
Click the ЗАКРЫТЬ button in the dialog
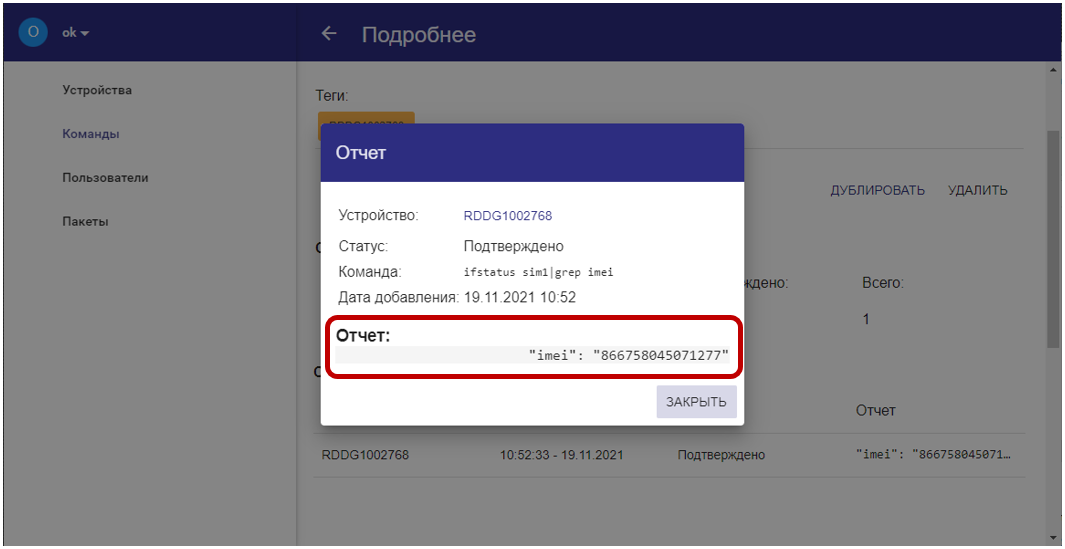pyautogui.click(x=696, y=402)
